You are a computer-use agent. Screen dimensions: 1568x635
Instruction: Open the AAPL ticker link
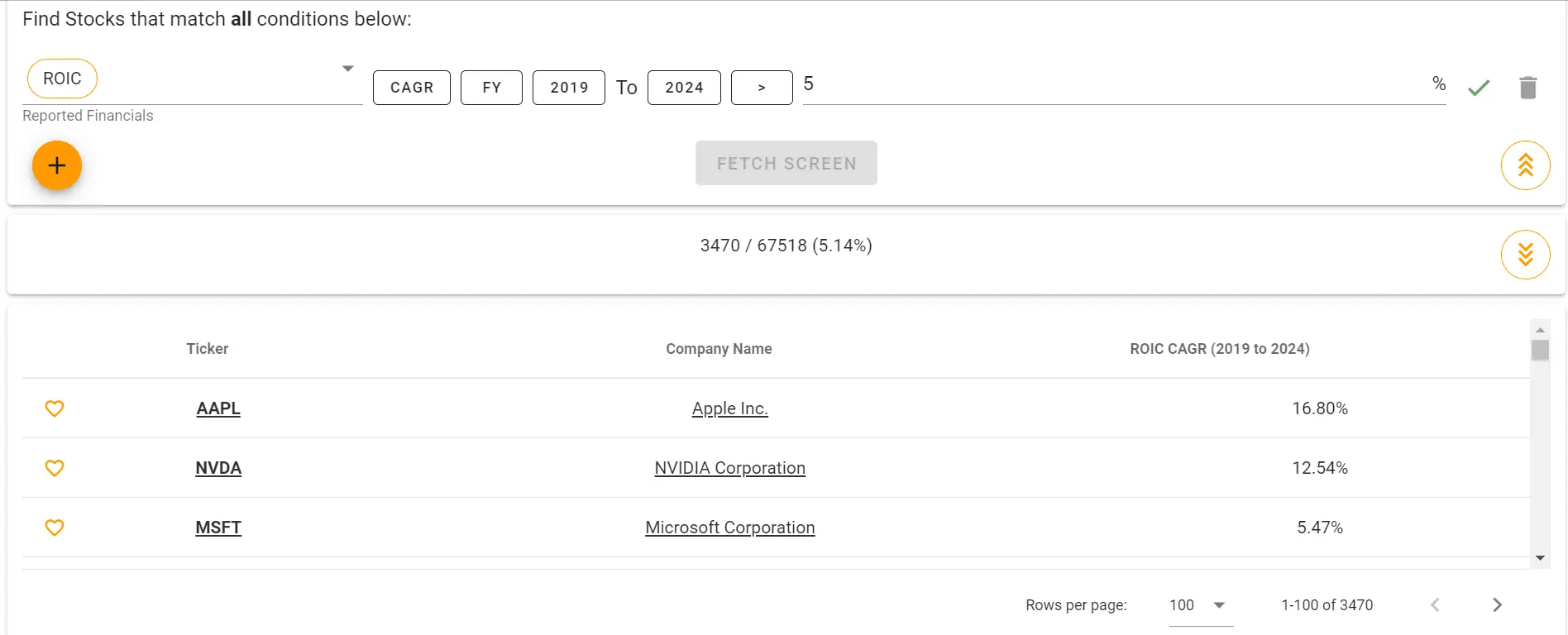(218, 408)
